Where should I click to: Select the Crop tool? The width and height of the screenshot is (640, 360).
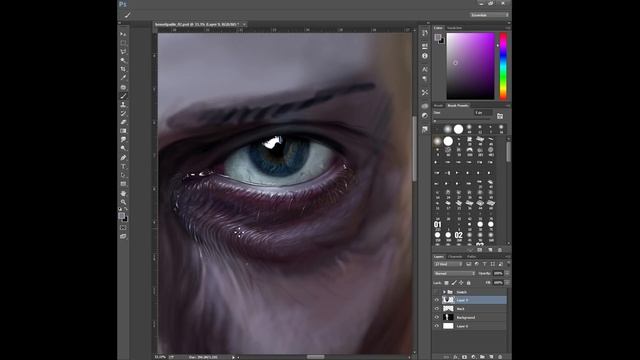[x=123, y=69]
